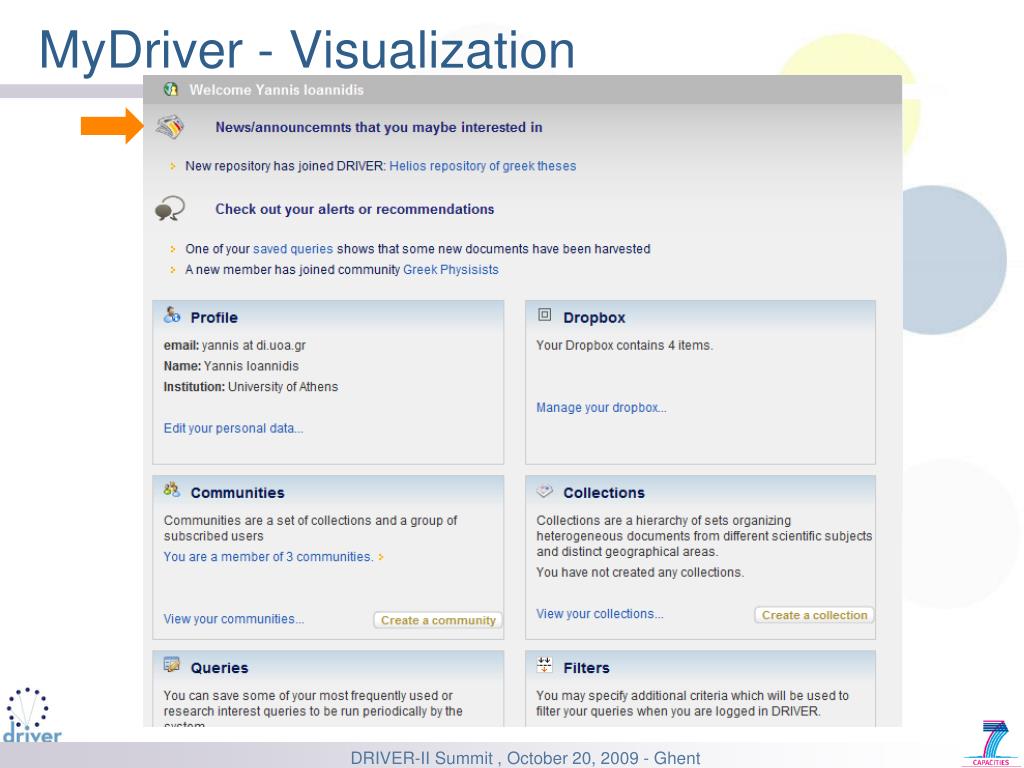Click the Profile panel heading
This screenshot has width=1024, height=768.
214,318
